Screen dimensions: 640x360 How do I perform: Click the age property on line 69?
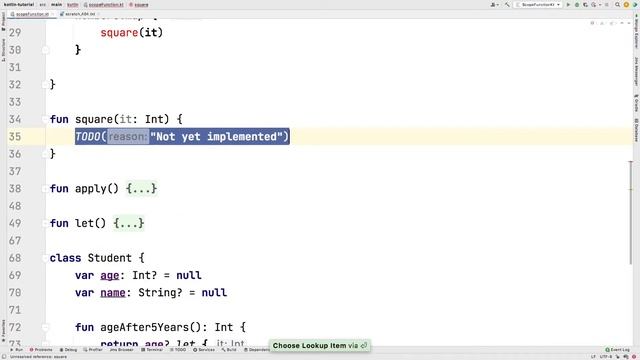tap(109, 276)
